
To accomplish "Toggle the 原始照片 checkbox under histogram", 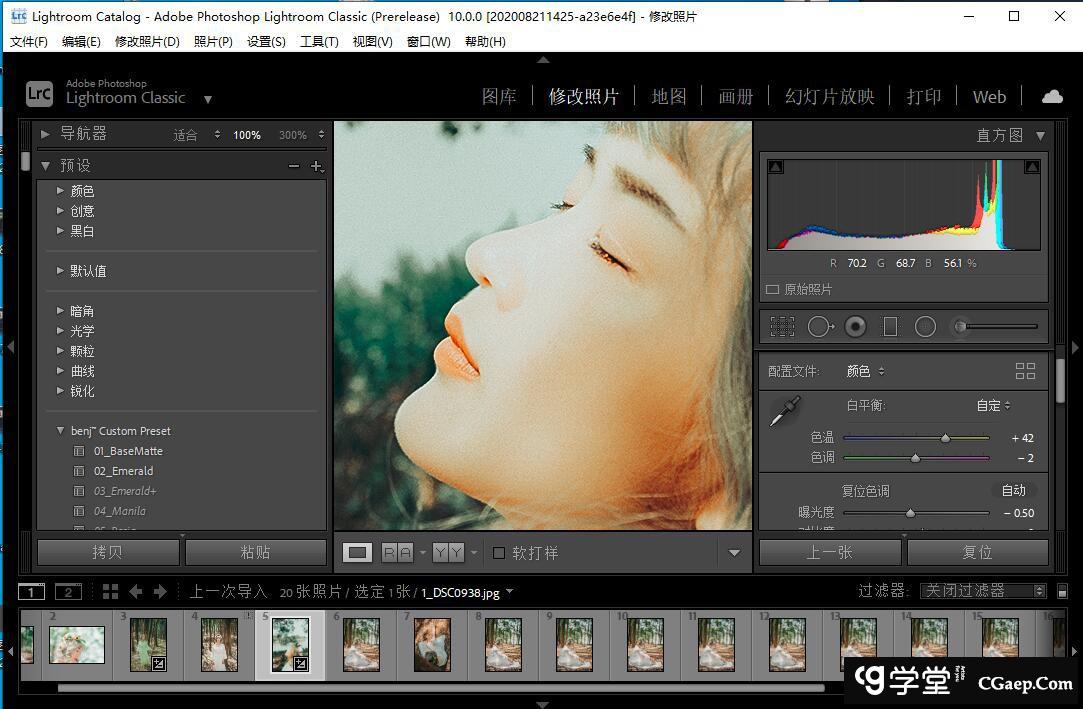I will [x=772, y=289].
